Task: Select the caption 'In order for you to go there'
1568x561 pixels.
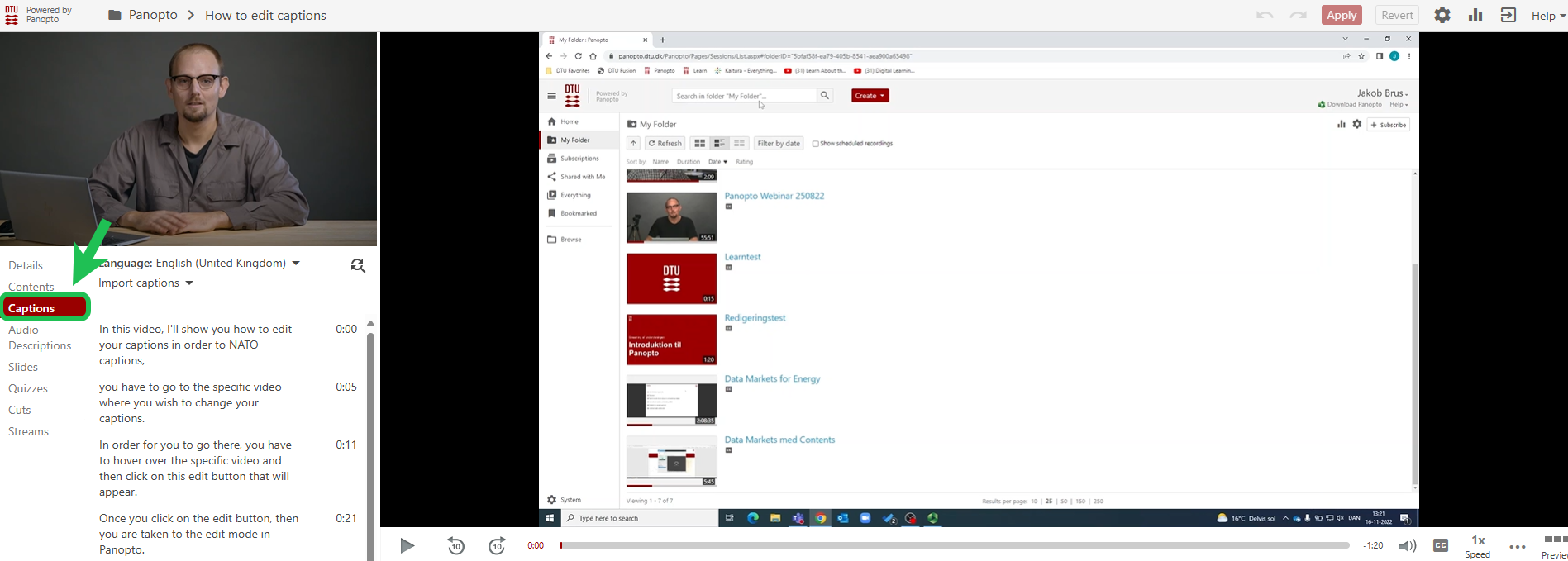Action: coord(196,468)
